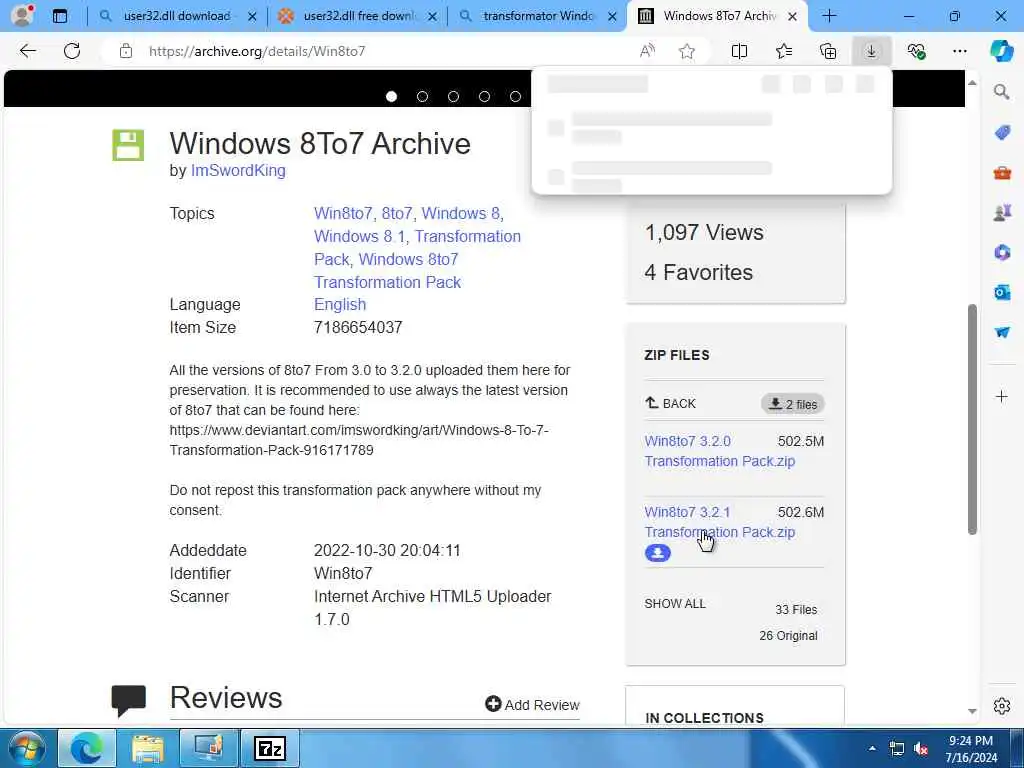The width and height of the screenshot is (1024, 768).
Task: Click BACK in ZIP files list
Action: (671, 404)
